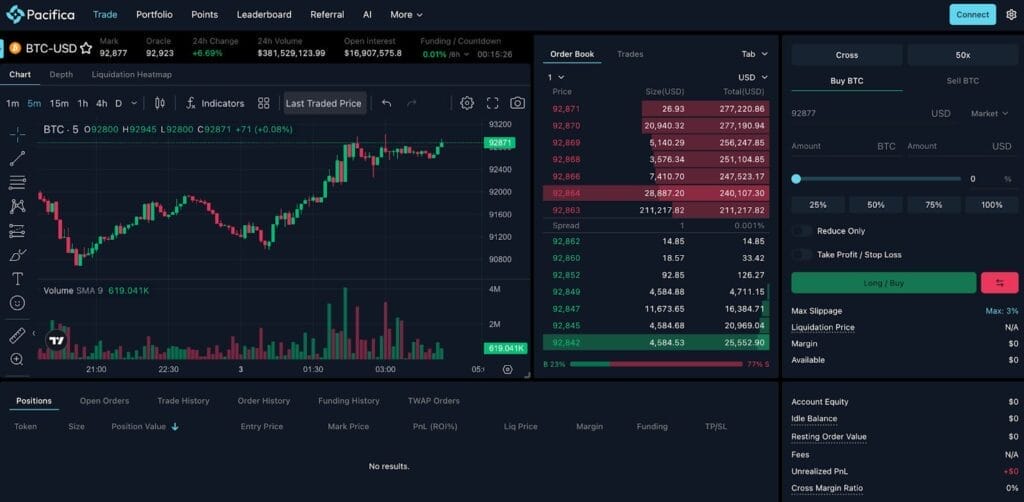Toggle fullscreen chart mode

(492, 103)
